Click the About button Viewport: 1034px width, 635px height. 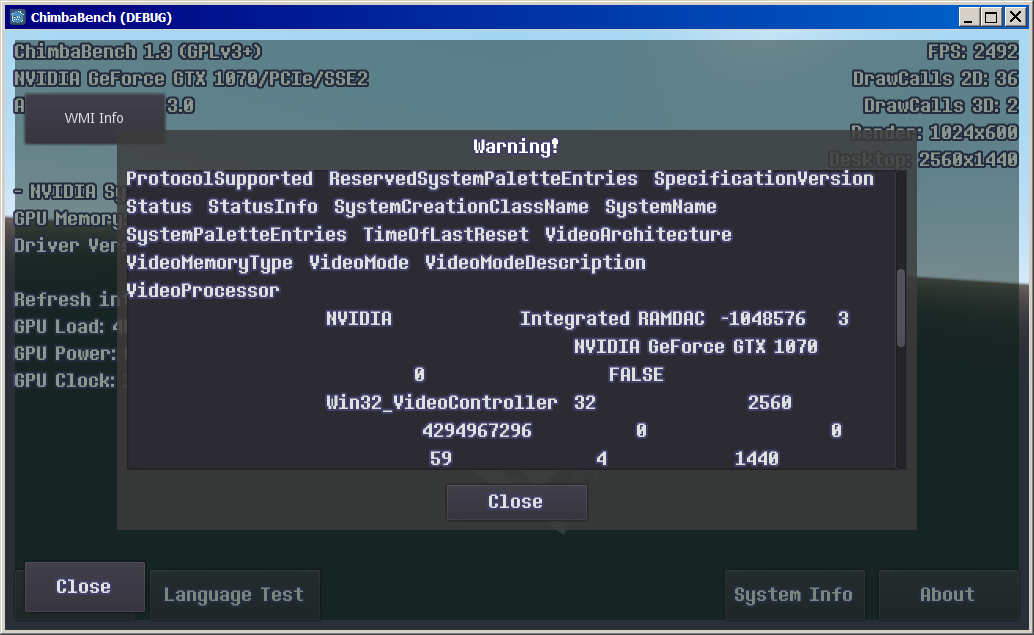(948, 595)
